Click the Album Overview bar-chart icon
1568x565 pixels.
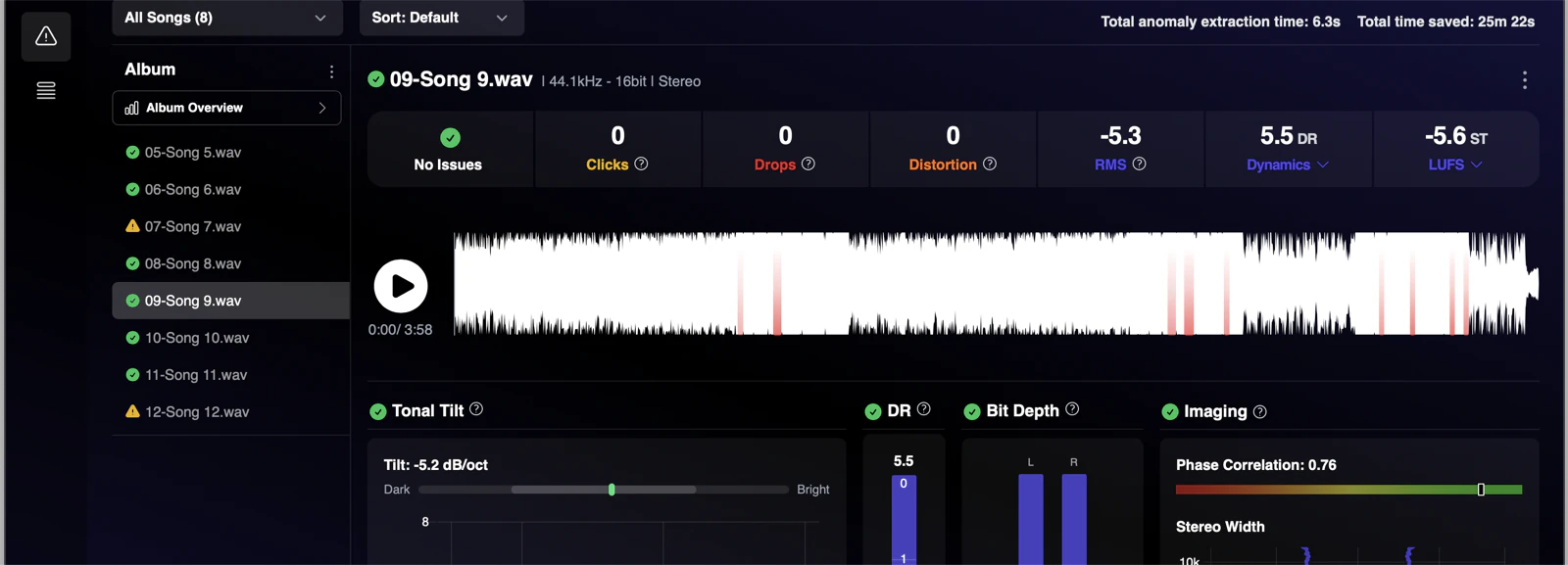click(x=131, y=108)
